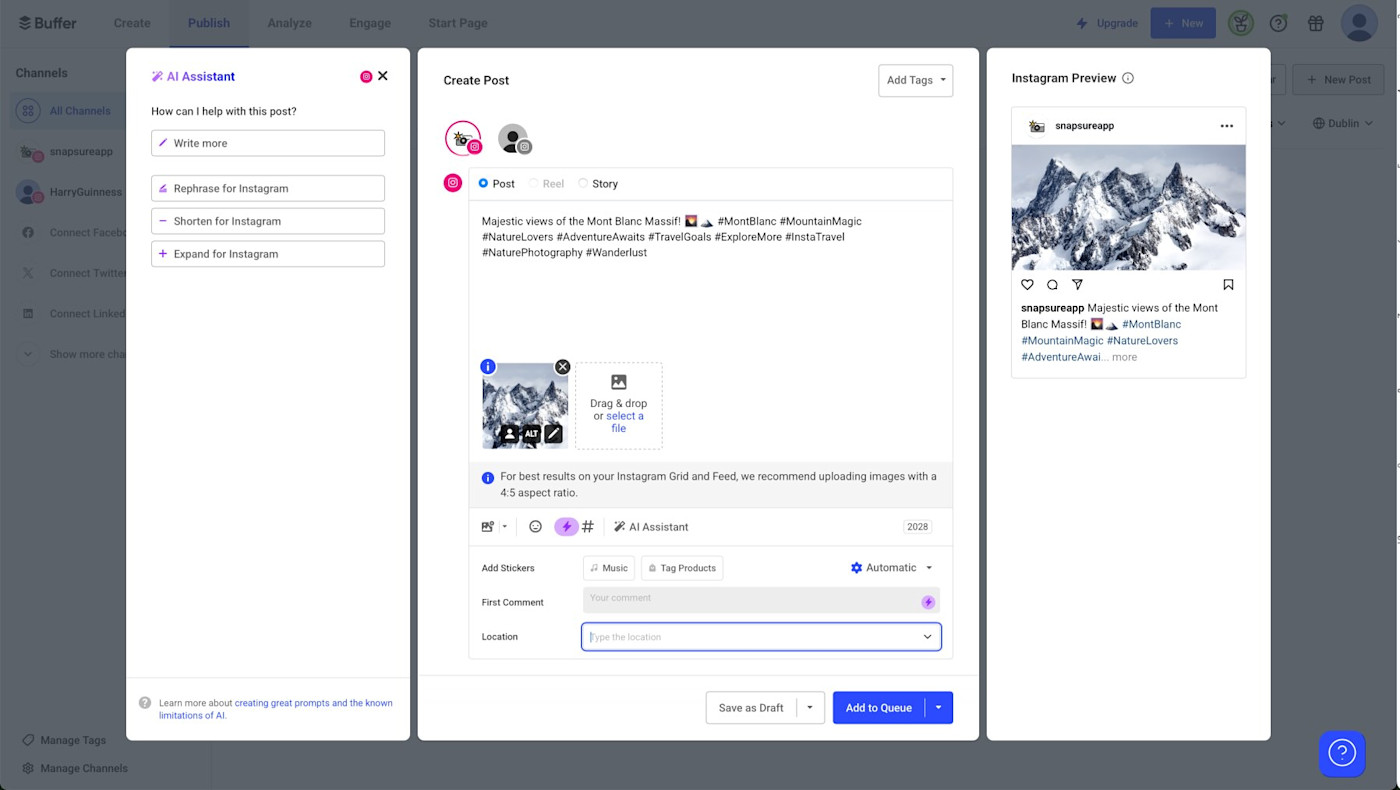Open three-dot menu in Instagram preview

point(1227,126)
